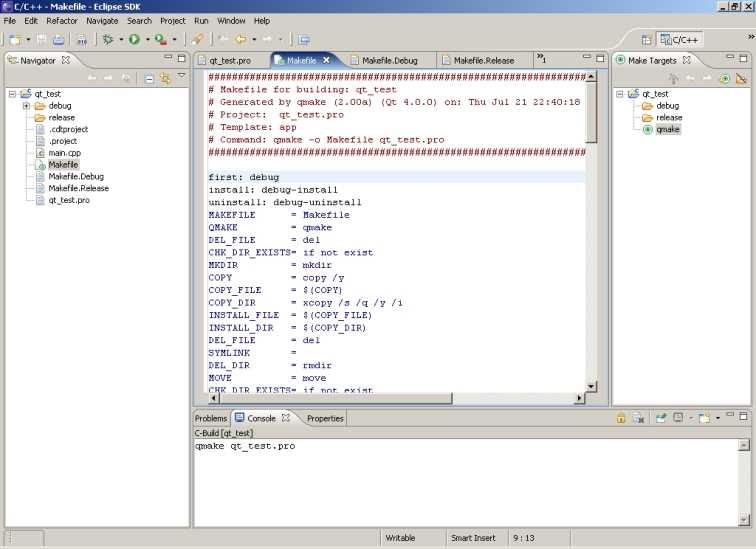Open the Open Console dropdown arrow
The height and width of the screenshot is (549, 756).
point(717,418)
